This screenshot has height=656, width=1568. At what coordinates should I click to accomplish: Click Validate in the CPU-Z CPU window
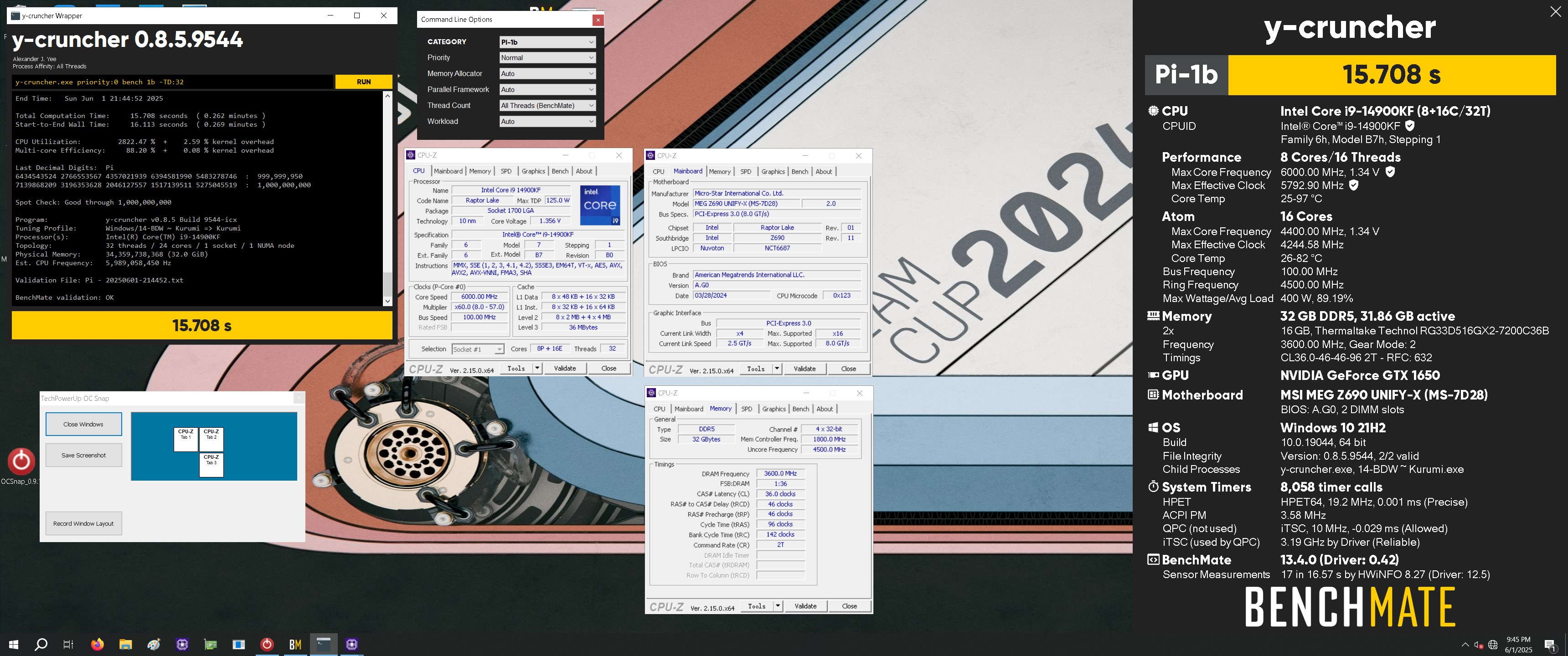565,368
